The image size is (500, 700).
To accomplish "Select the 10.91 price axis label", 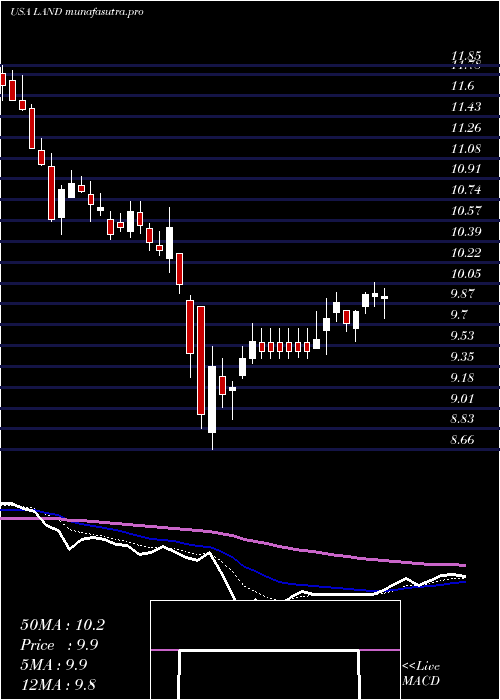I will coord(466,169).
